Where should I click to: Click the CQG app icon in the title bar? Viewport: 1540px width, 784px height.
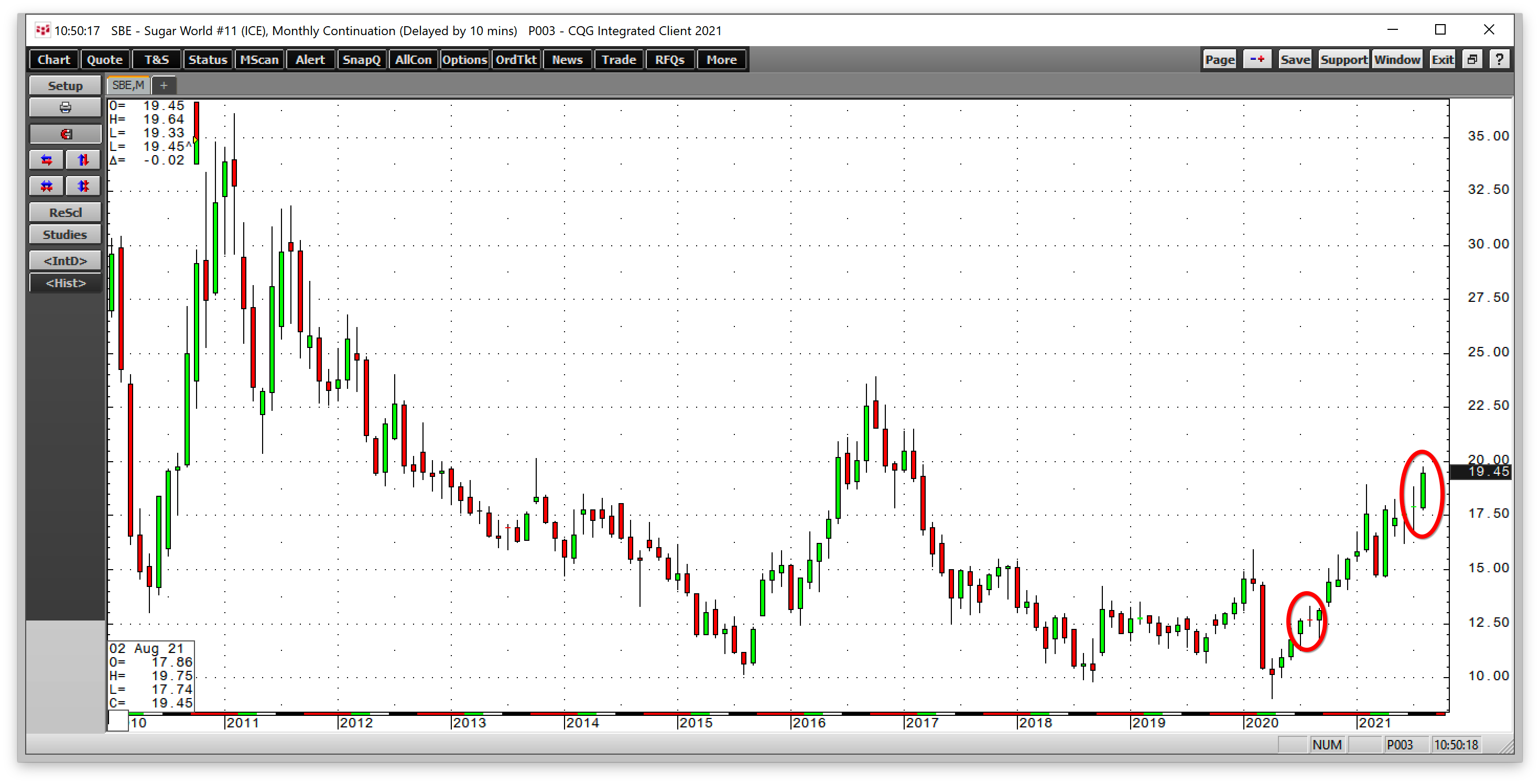click(42, 30)
